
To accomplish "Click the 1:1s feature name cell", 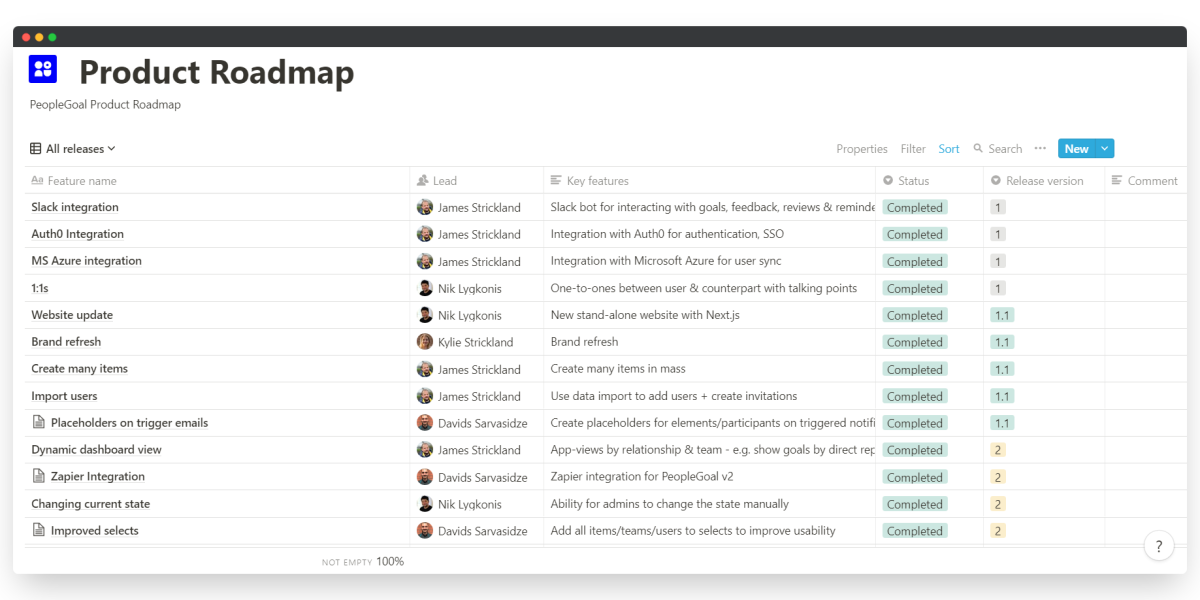I will (217, 288).
